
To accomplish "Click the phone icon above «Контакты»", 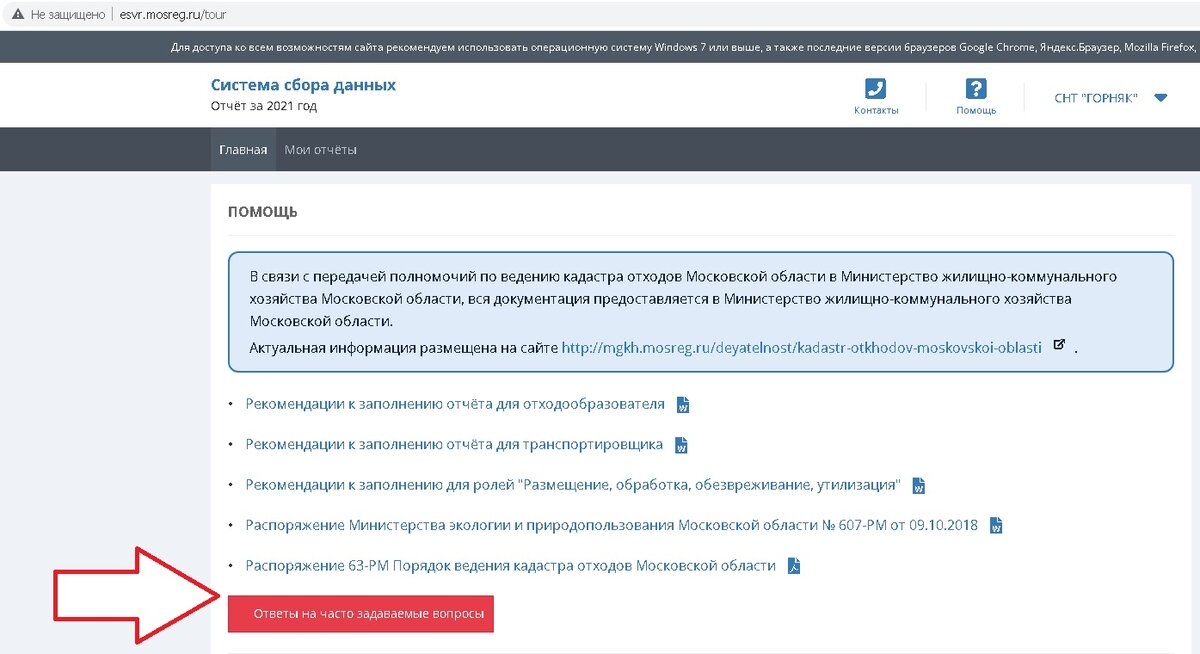I will [877, 89].
